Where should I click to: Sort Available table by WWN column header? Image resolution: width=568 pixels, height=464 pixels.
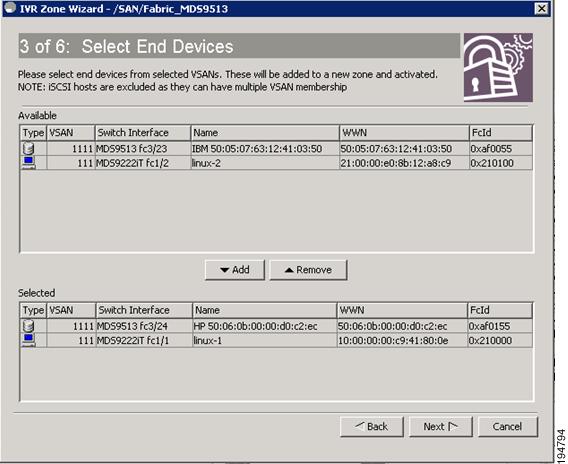(404, 133)
